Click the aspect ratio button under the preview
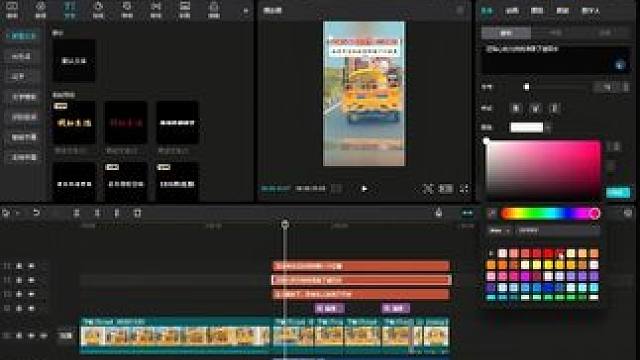The height and width of the screenshot is (360, 640). point(446,189)
